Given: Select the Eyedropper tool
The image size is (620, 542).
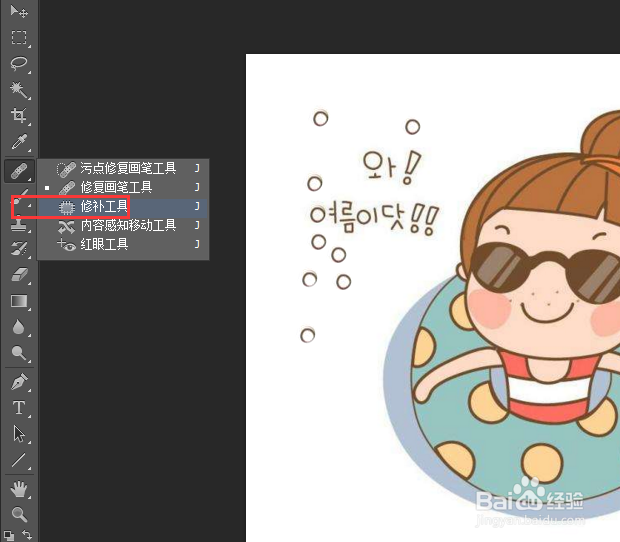Looking at the screenshot, I should 19,142.
